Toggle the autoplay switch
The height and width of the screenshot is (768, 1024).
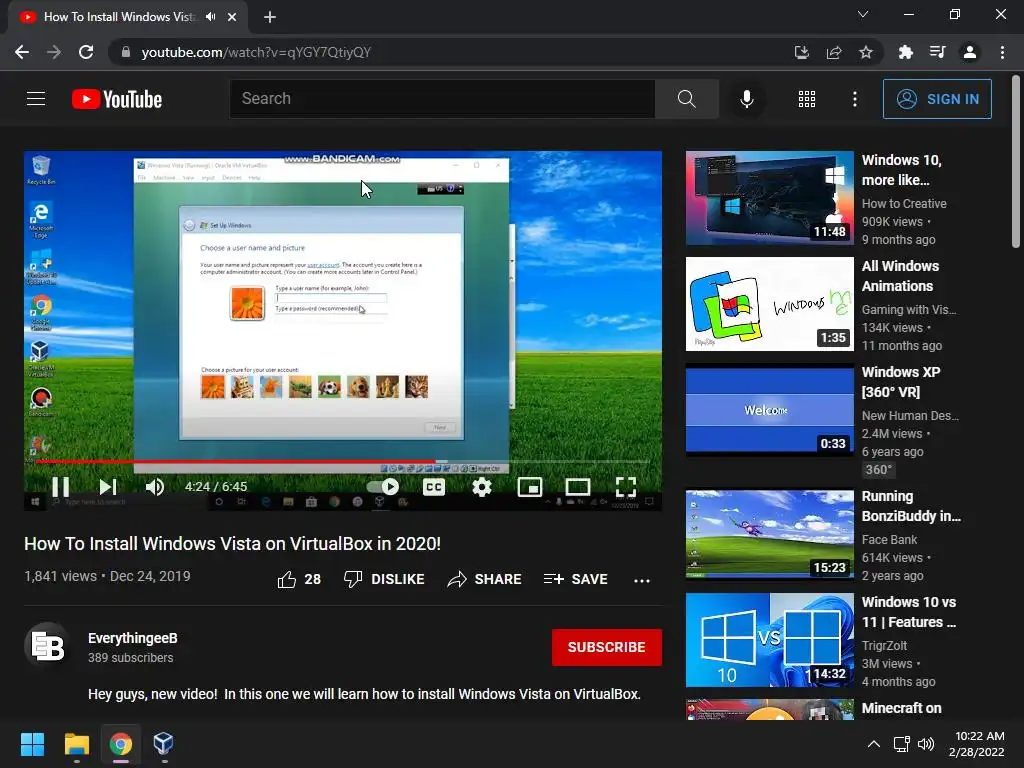coord(383,487)
